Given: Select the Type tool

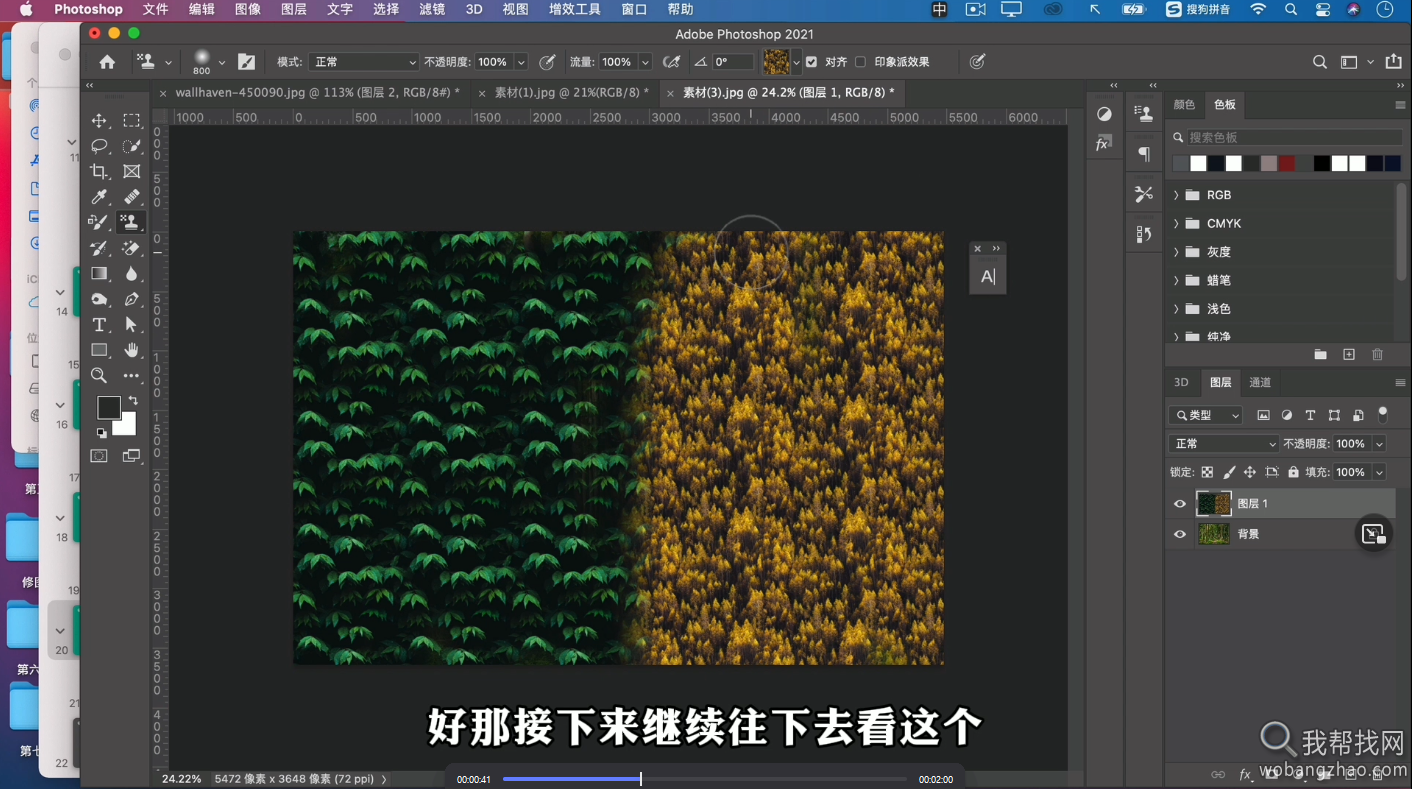Looking at the screenshot, I should point(99,324).
